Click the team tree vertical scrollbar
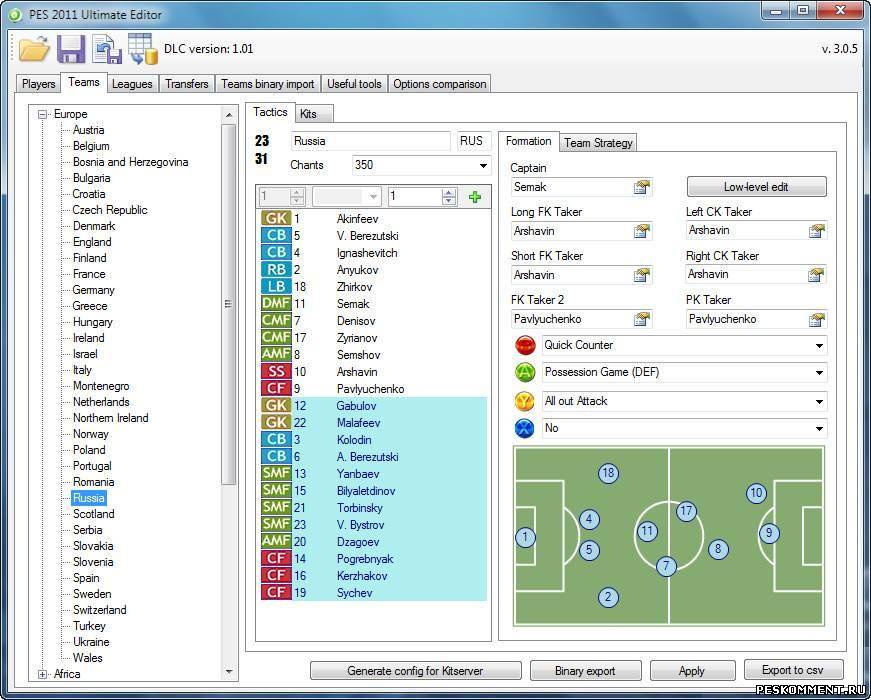871x700 pixels. click(229, 303)
